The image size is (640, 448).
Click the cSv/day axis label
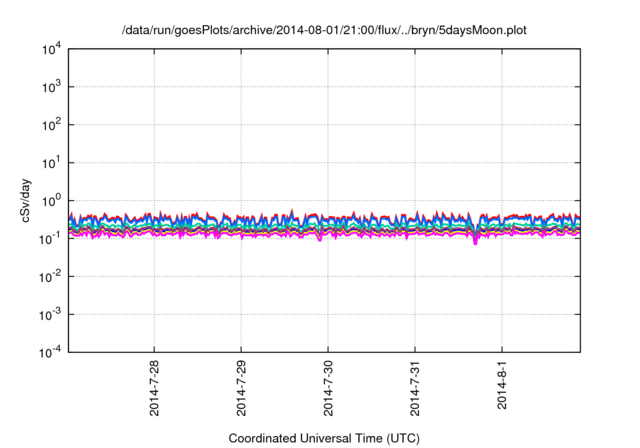pyautogui.click(x=26, y=200)
